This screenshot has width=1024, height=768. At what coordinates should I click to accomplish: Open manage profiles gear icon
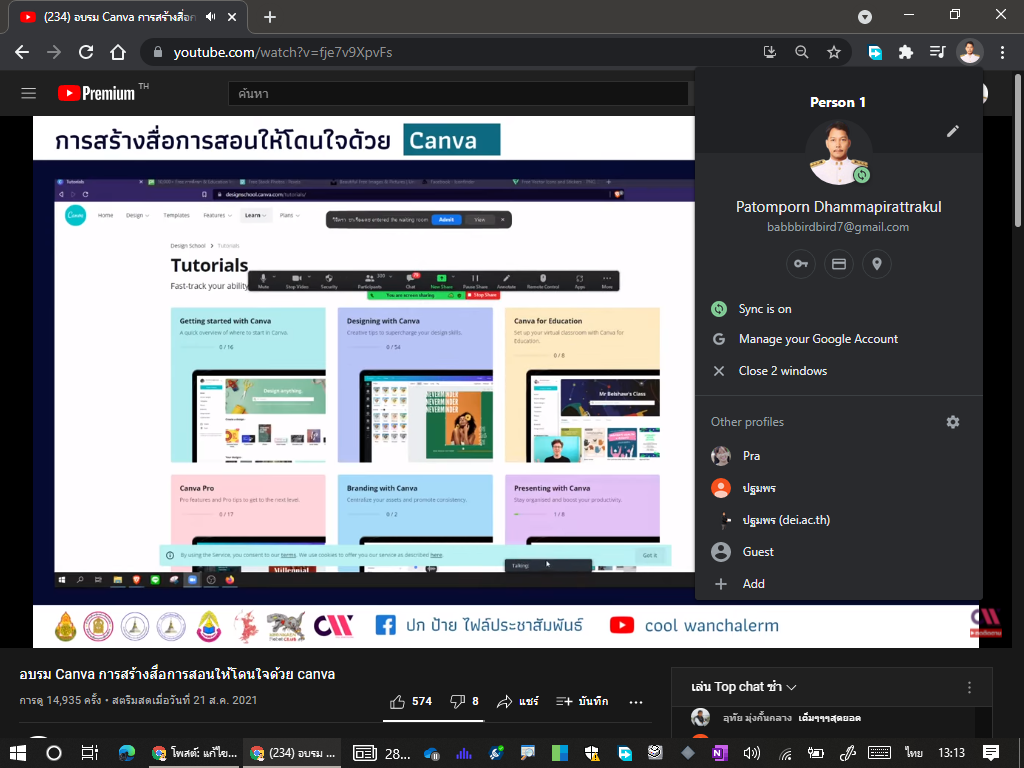[953, 422]
